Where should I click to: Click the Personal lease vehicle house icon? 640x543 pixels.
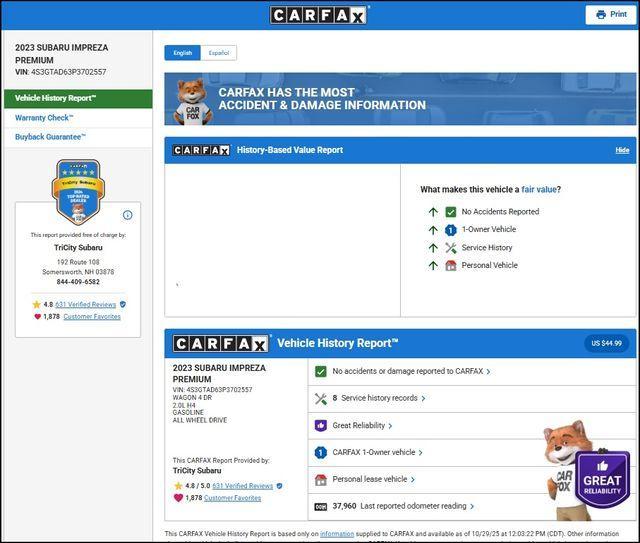(x=321, y=480)
